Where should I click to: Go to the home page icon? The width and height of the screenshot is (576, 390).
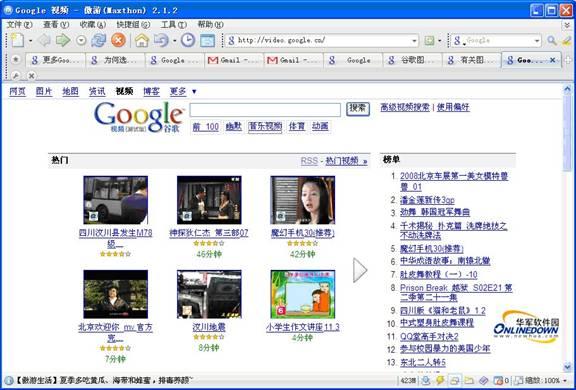141,40
